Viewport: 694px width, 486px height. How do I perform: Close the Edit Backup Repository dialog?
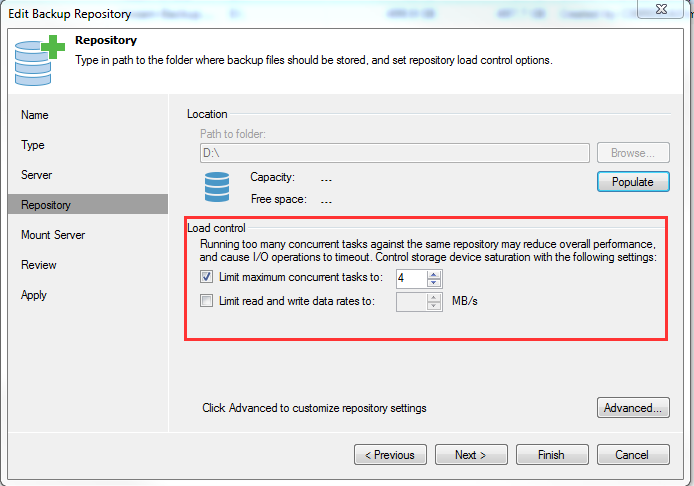pos(661,9)
